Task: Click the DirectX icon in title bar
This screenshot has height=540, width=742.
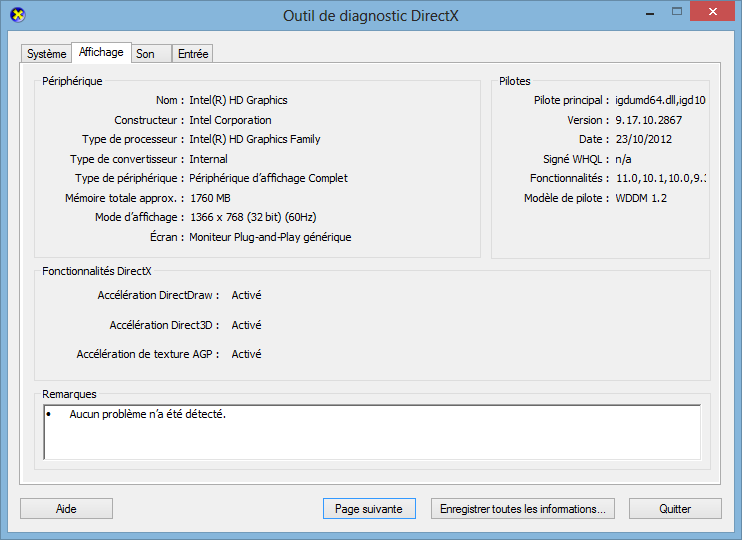Action: click(18, 15)
